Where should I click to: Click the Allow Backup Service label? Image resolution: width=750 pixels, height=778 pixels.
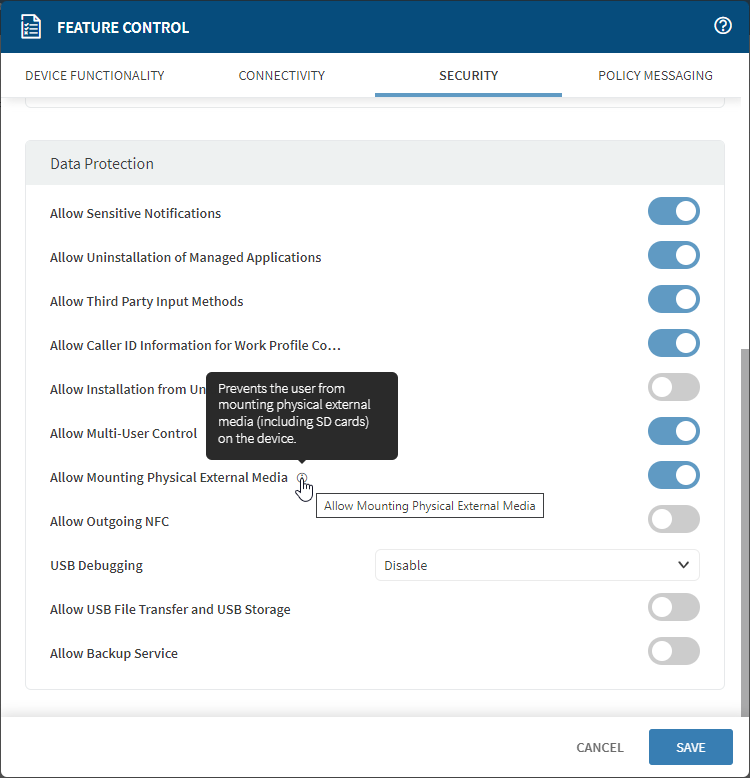point(114,653)
